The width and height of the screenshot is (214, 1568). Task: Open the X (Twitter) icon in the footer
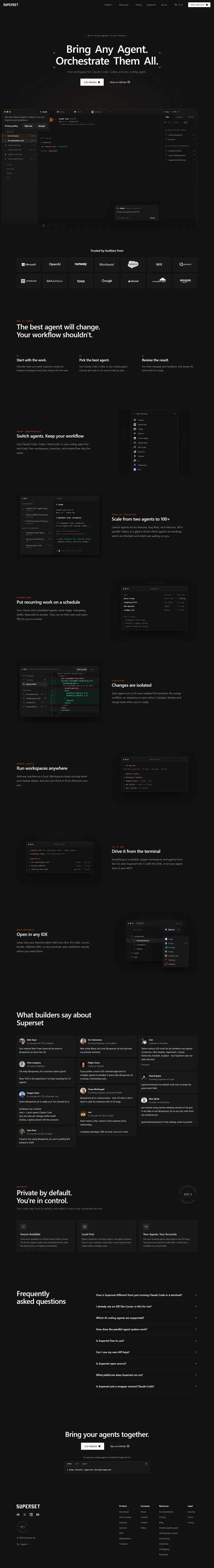click(x=24, y=1514)
